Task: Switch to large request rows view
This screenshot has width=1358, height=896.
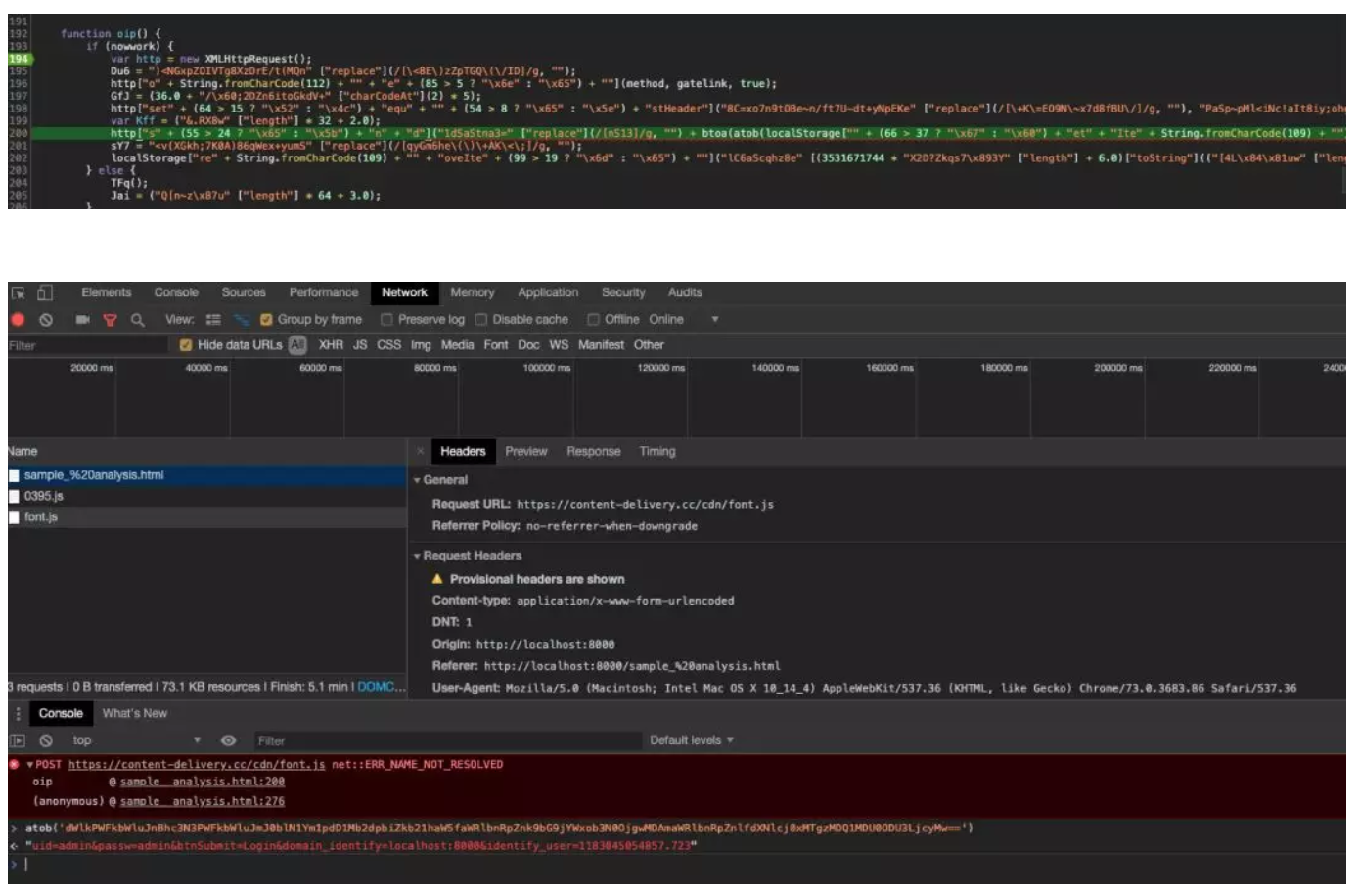Action: tap(213, 320)
